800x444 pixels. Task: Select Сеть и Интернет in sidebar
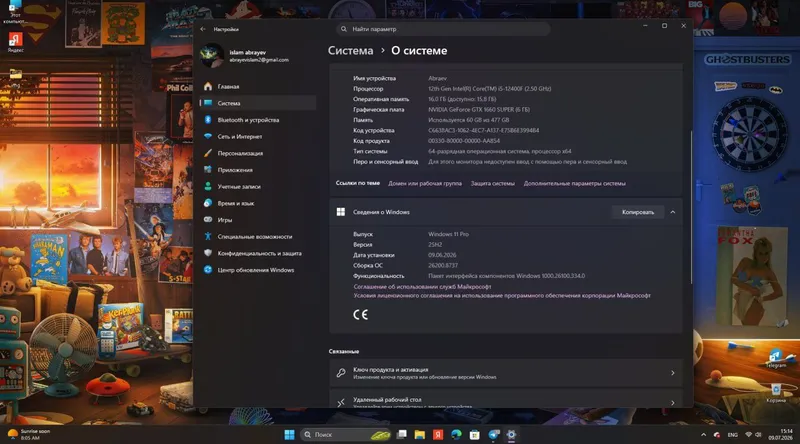[239, 137]
